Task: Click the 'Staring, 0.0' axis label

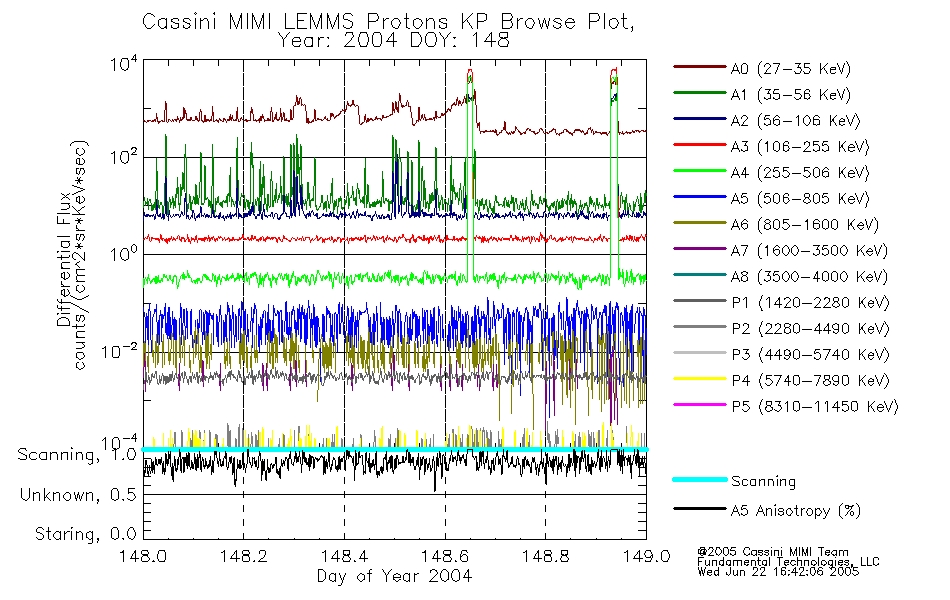Action: 85,534
